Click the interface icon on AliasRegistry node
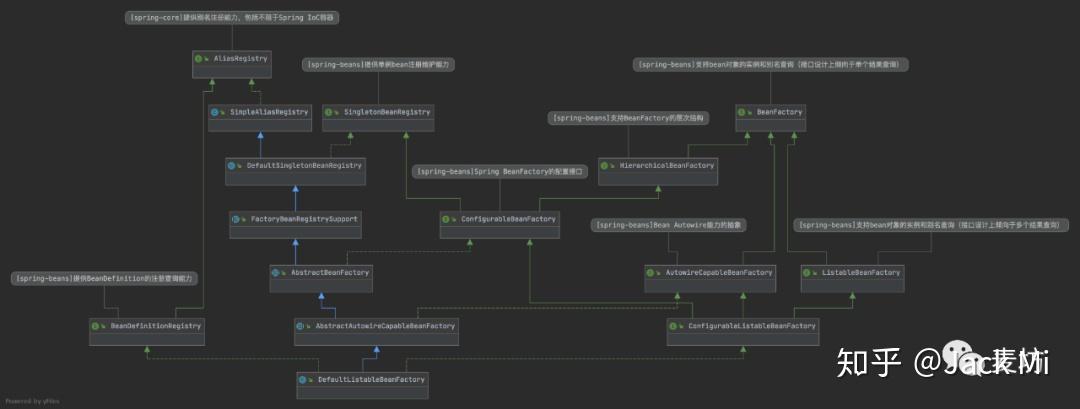The width and height of the screenshot is (1080, 409). pyautogui.click(x=198, y=59)
